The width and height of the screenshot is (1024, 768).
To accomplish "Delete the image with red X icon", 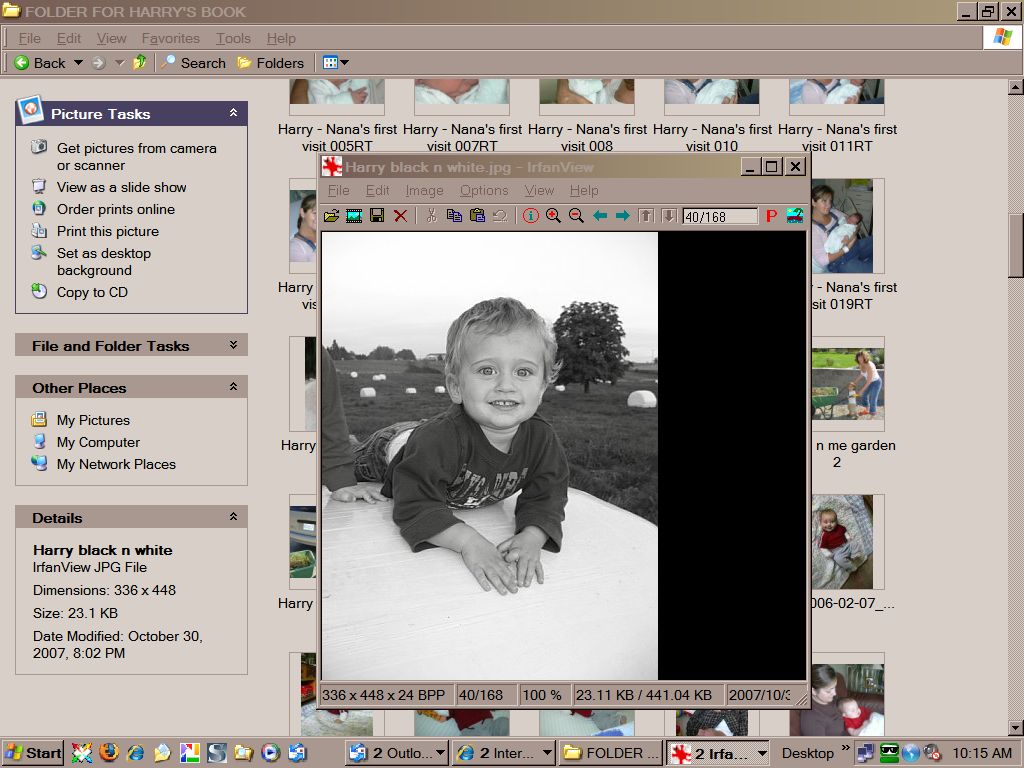I will (400, 216).
